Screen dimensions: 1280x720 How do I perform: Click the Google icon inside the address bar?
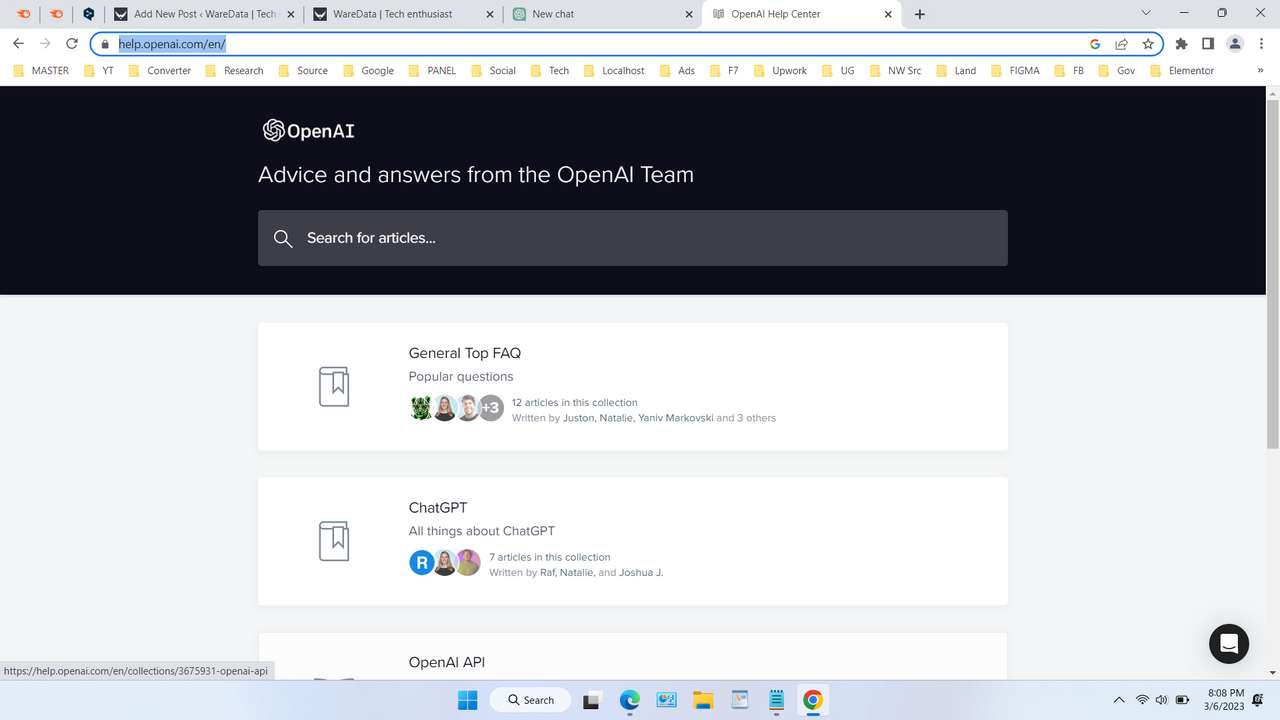(x=1094, y=44)
